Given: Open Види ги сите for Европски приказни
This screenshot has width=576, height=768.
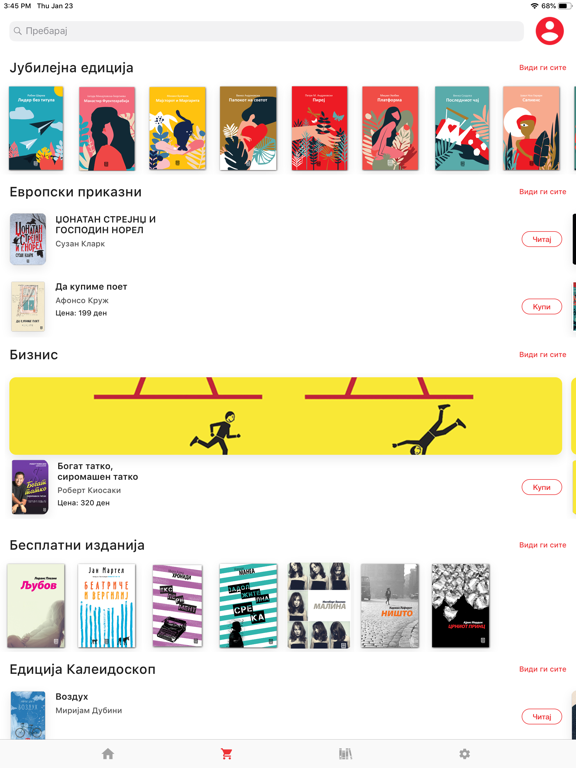Looking at the screenshot, I should (x=543, y=192).
